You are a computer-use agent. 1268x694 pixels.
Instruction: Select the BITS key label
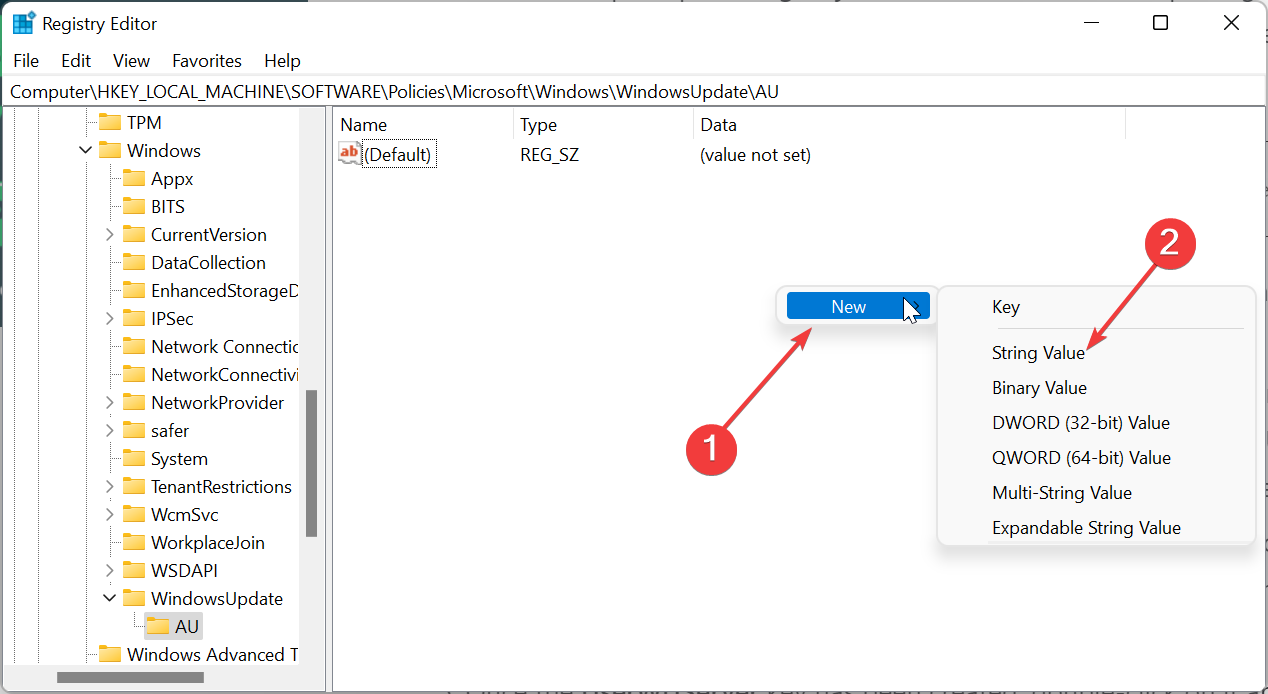coord(168,207)
